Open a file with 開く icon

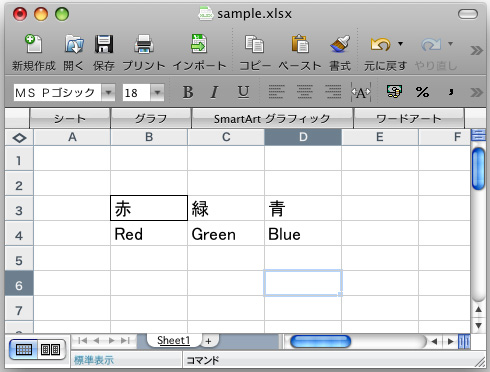74,44
